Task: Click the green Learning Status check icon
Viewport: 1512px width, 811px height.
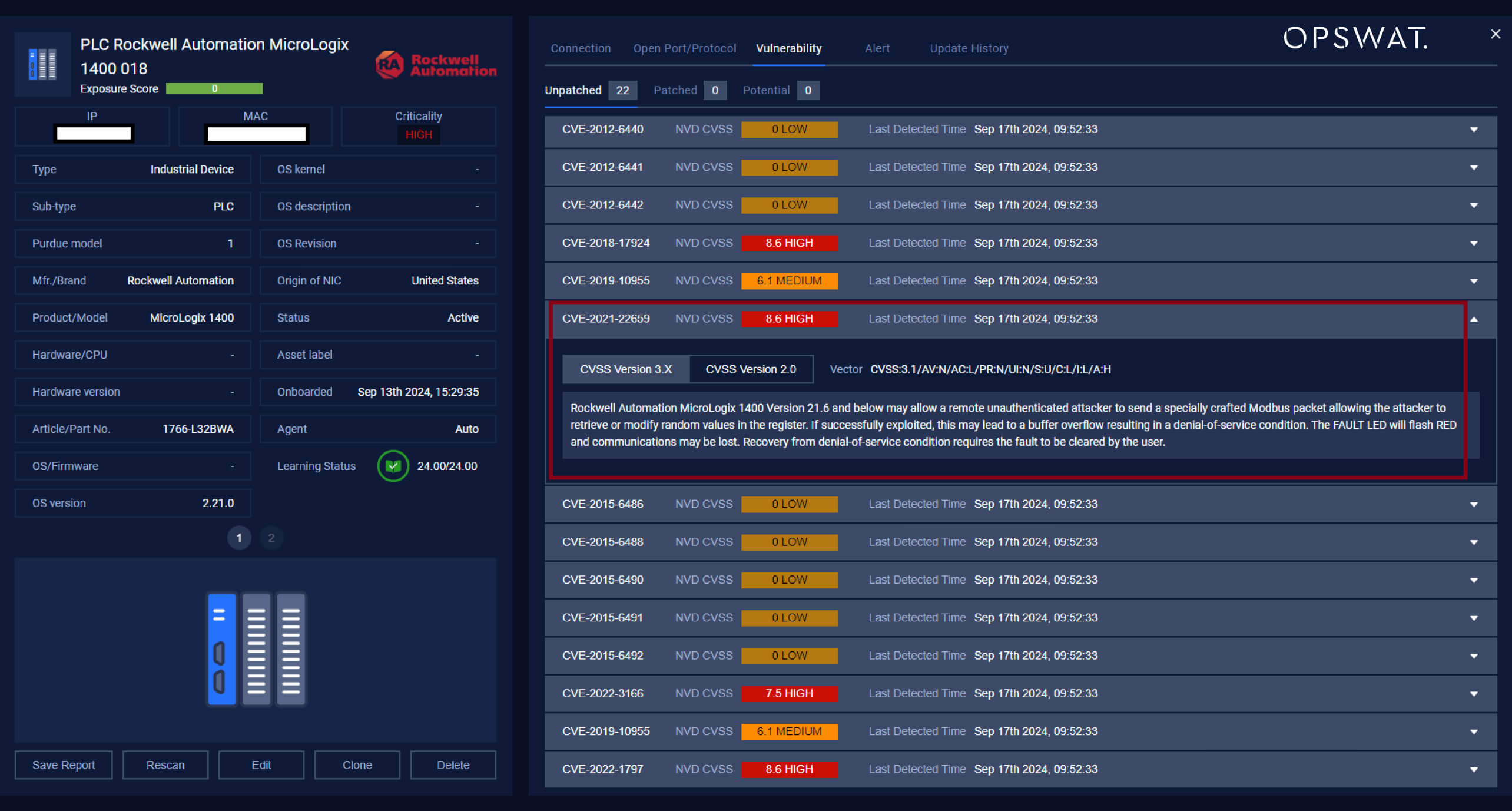Action: tap(393, 466)
